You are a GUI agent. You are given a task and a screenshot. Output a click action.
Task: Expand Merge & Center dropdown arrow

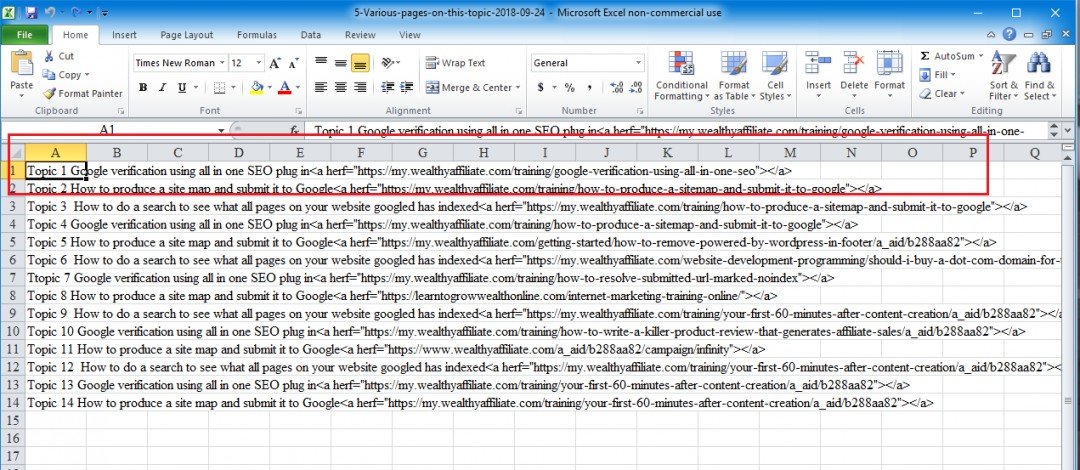(x=517, y=88)
